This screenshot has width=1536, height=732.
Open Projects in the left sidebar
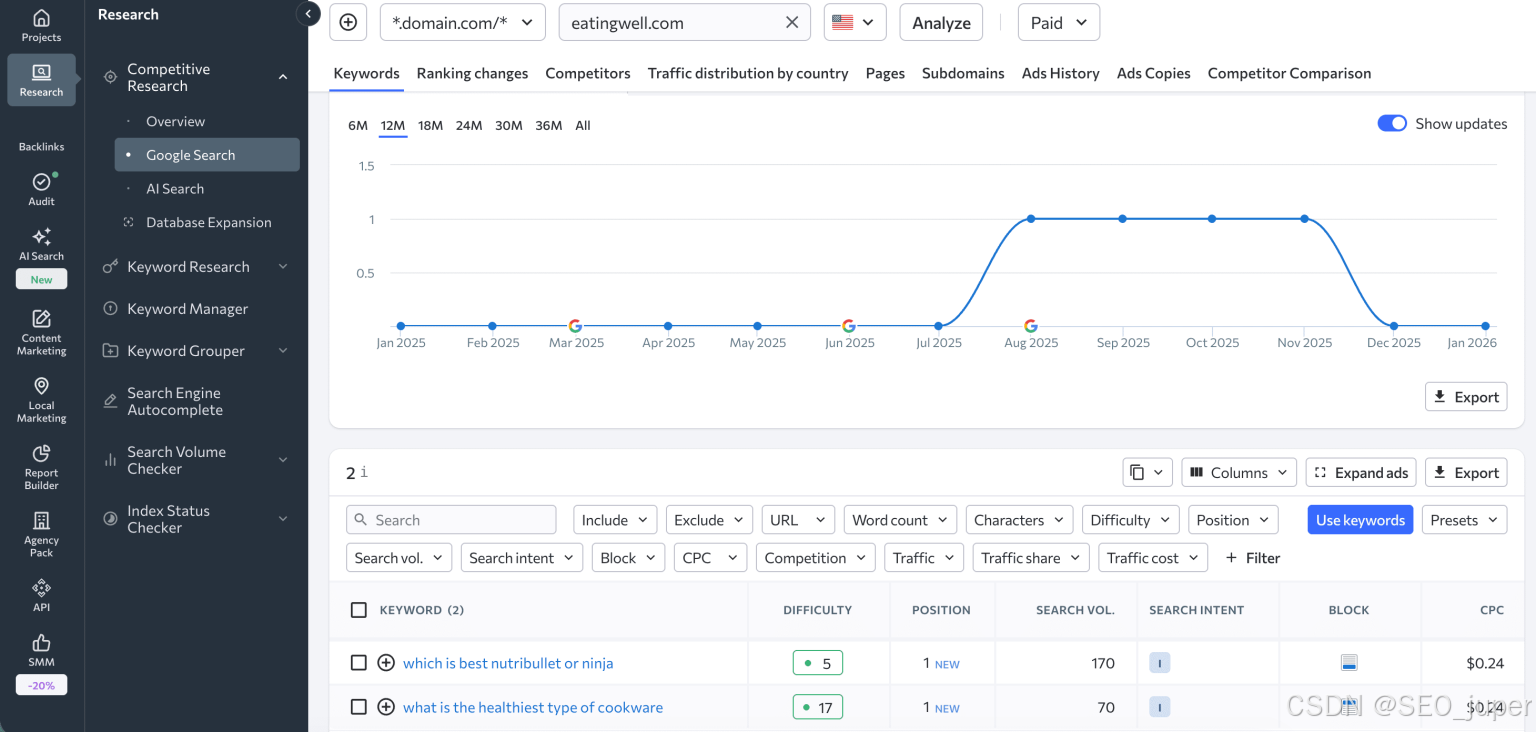pyautogui.click(x=41, y=26)
